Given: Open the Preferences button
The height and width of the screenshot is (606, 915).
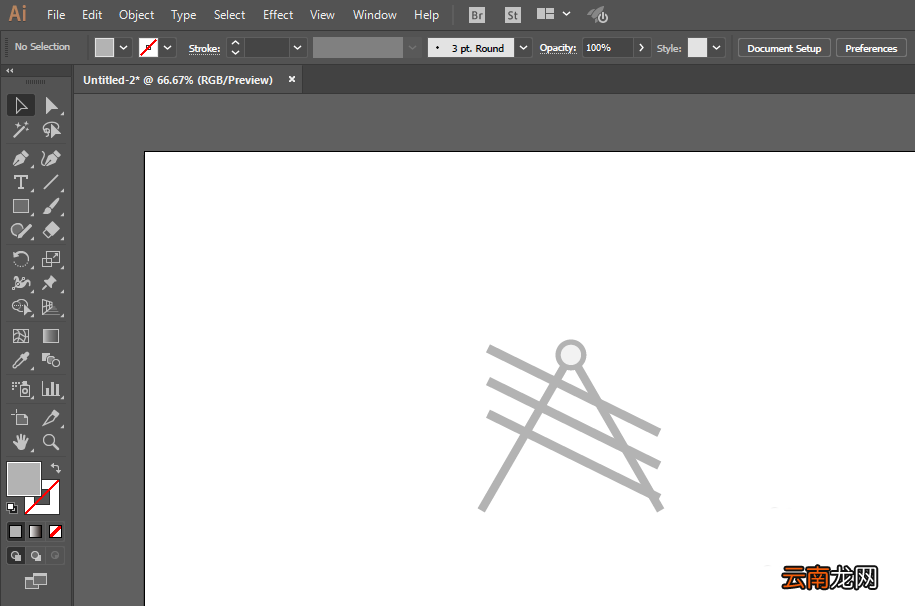Looking at the screenshot, I should (871, 48).
